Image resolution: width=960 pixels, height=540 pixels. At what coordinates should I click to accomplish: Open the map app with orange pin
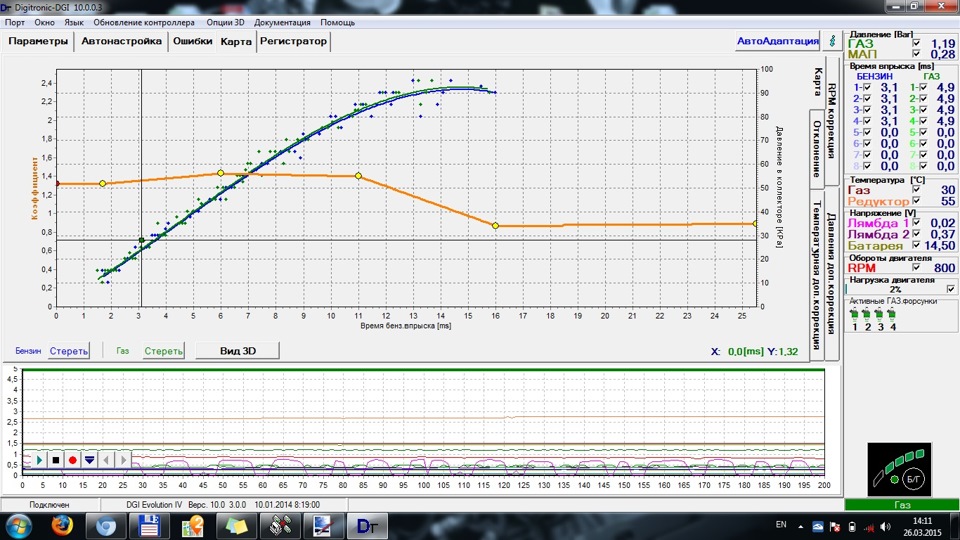192,526
